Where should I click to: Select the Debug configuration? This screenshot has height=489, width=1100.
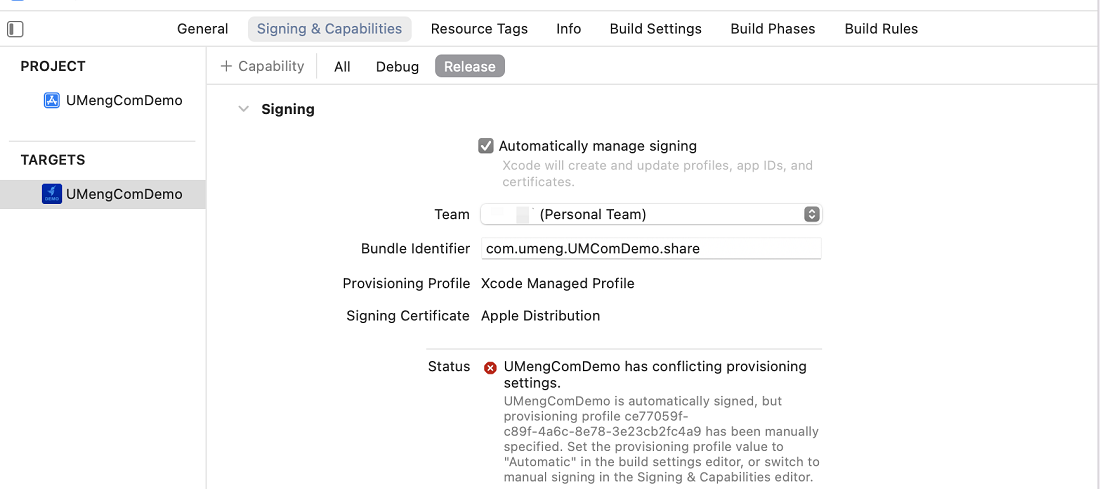coord(398,67)
